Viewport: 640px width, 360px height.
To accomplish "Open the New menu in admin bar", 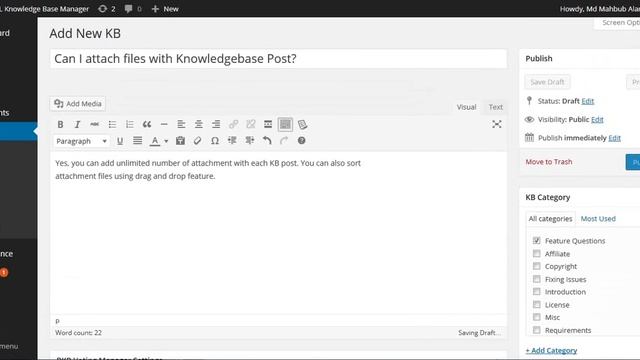I will pos(165,9).
